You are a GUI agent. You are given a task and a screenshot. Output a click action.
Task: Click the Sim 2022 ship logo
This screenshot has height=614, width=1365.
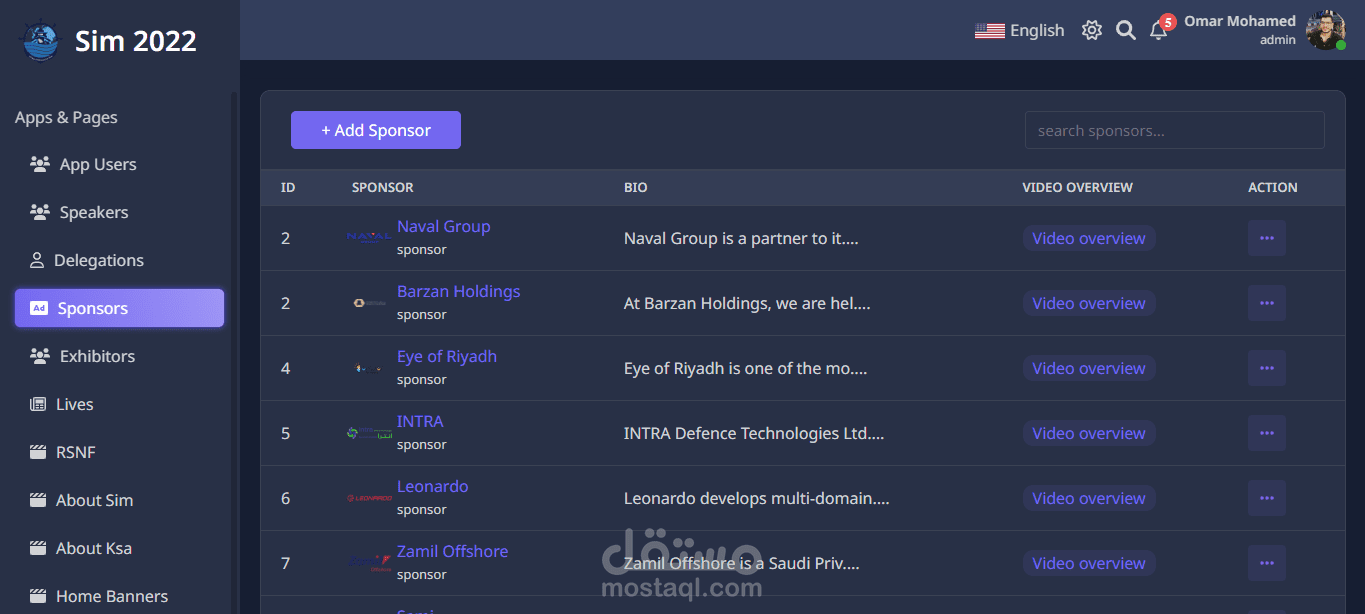41,41
